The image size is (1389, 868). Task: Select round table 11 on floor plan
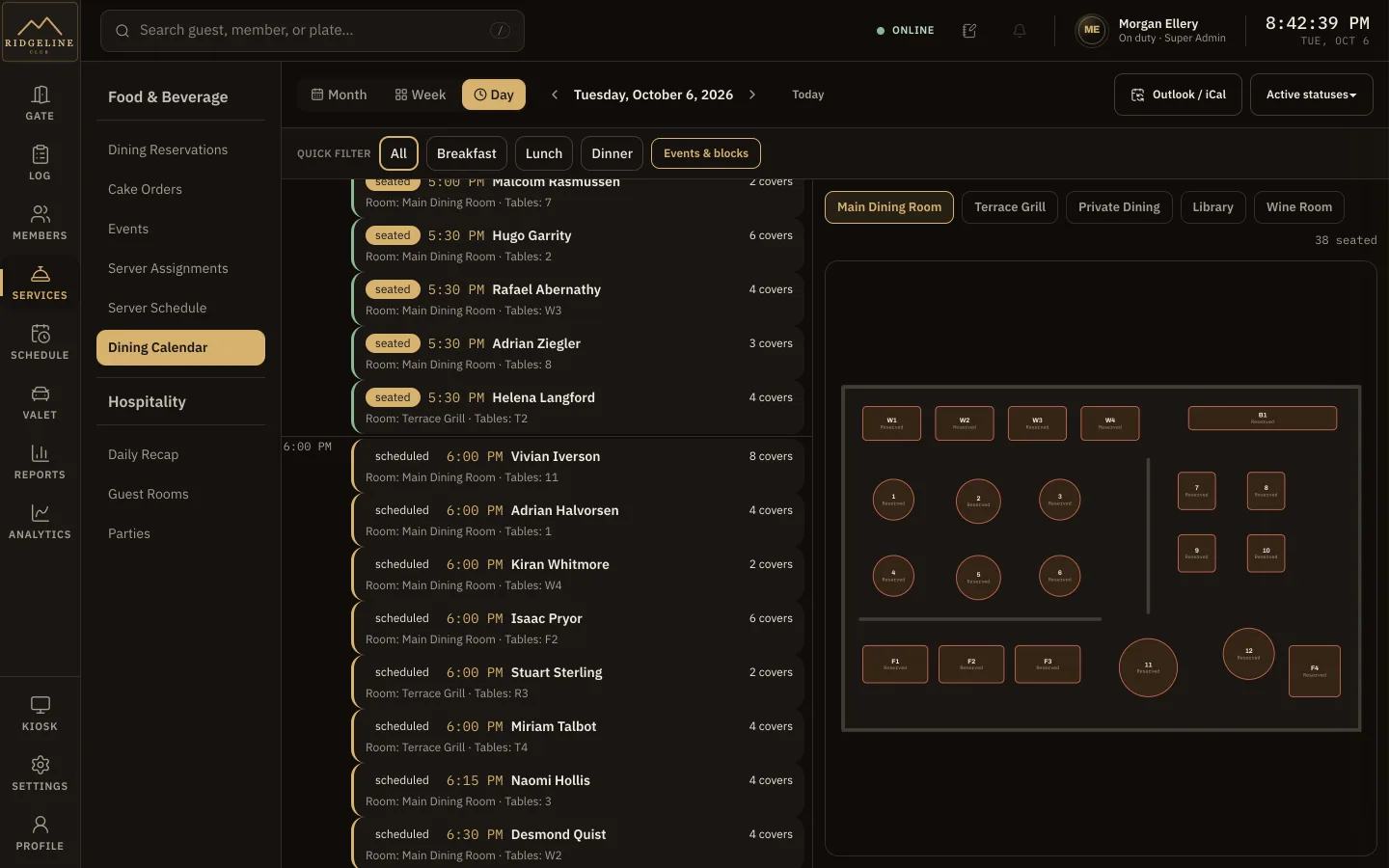(1148, 667)
